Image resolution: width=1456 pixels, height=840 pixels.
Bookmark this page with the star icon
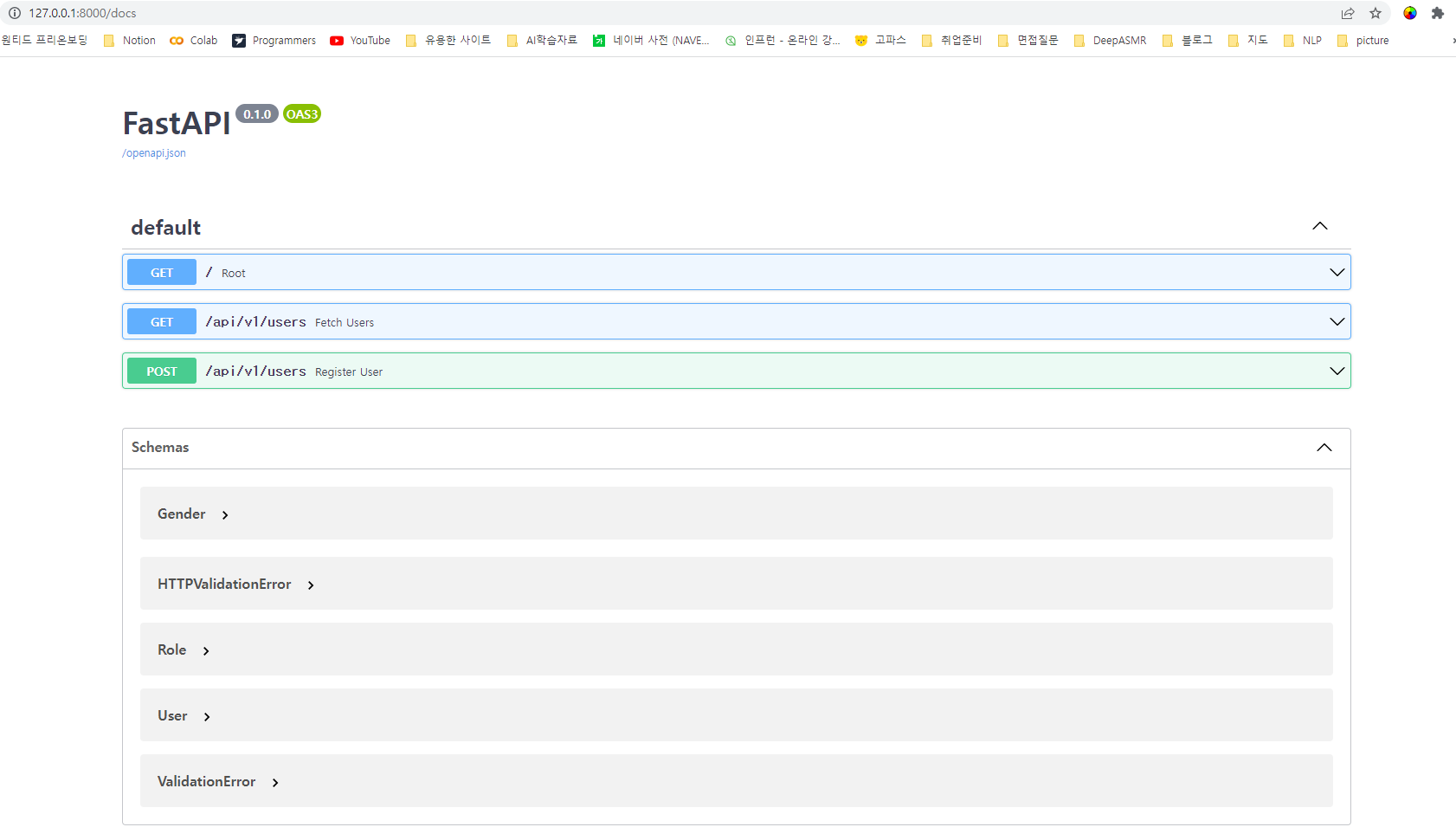tap(1375, 13)
